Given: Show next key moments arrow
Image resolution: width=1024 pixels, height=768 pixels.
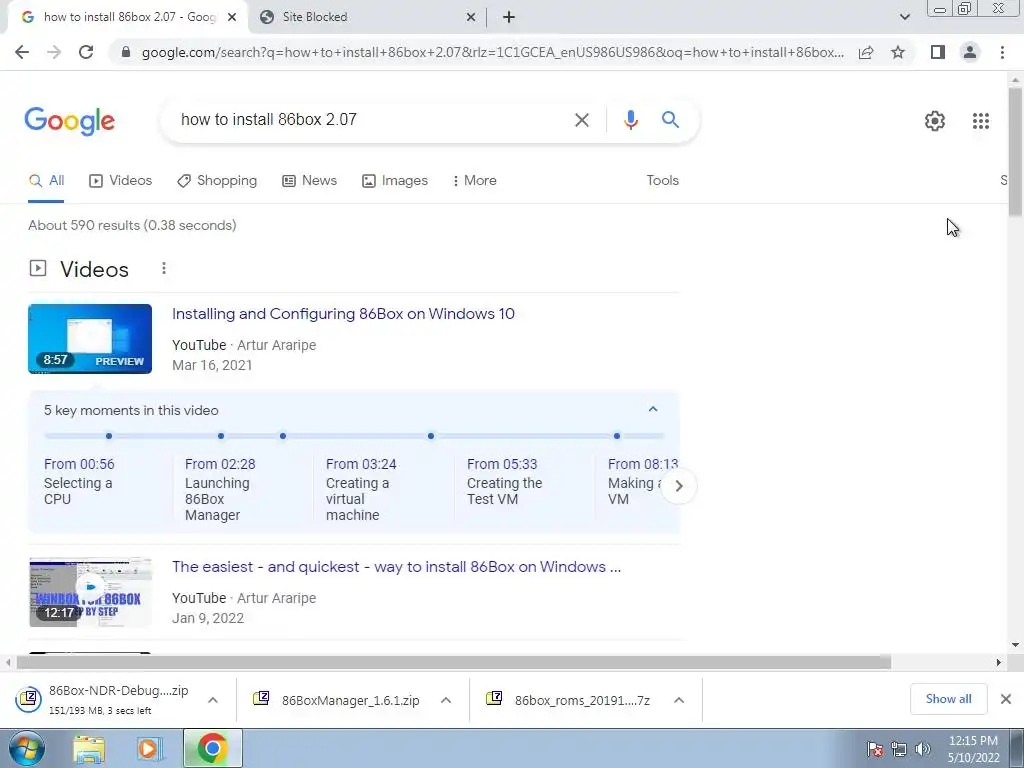Looking at the screenshot, I should tap(679, 486).
